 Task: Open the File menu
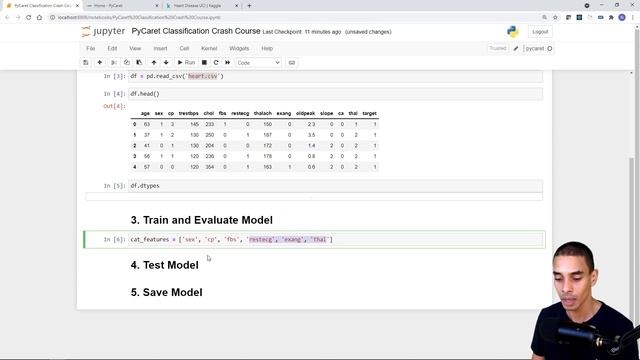click(x=91, y=48)
